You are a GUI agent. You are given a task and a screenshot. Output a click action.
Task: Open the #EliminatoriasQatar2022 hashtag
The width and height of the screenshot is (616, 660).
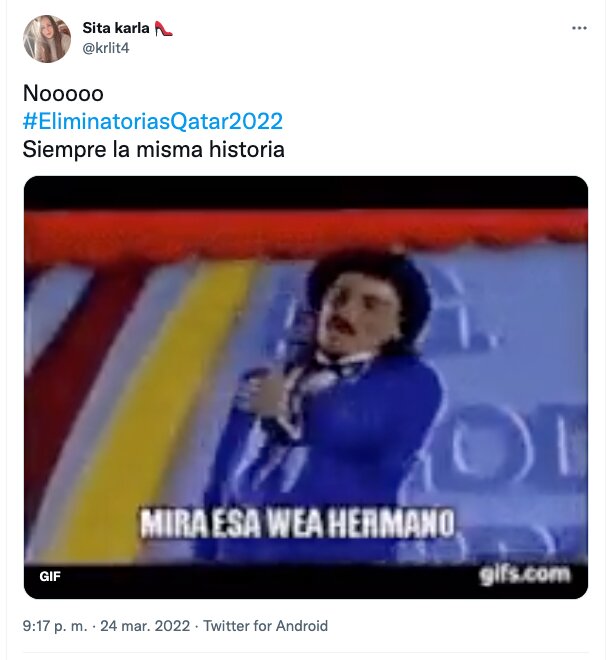(x=152, y=121)
